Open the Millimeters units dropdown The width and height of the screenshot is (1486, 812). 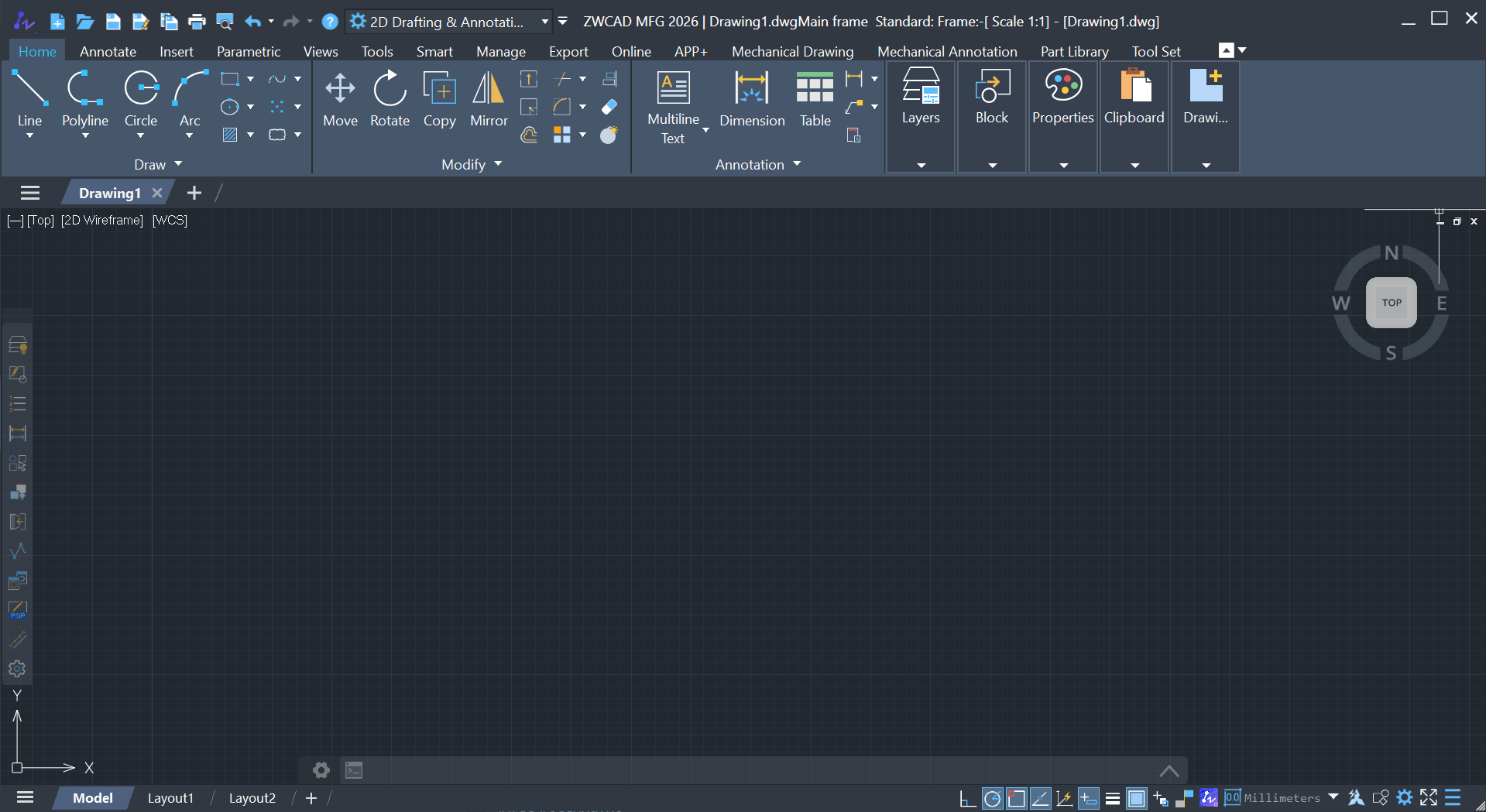coord(1333,797)
